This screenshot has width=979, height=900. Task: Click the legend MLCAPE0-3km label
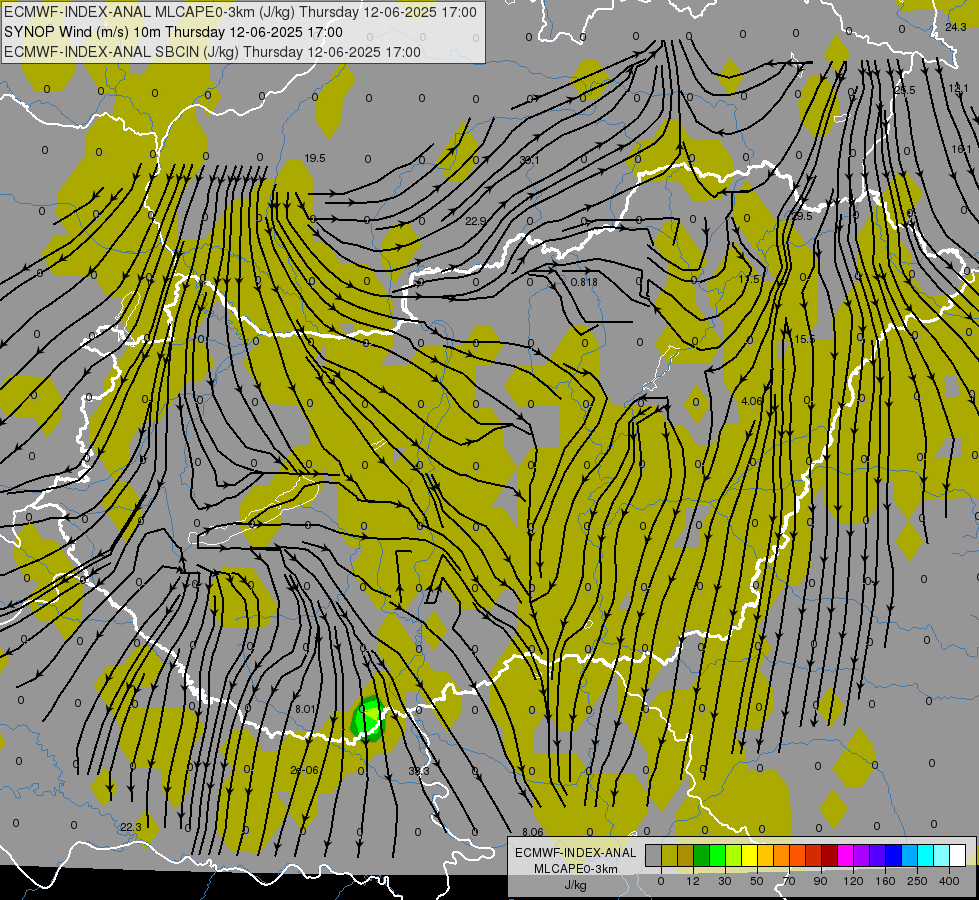575,869
